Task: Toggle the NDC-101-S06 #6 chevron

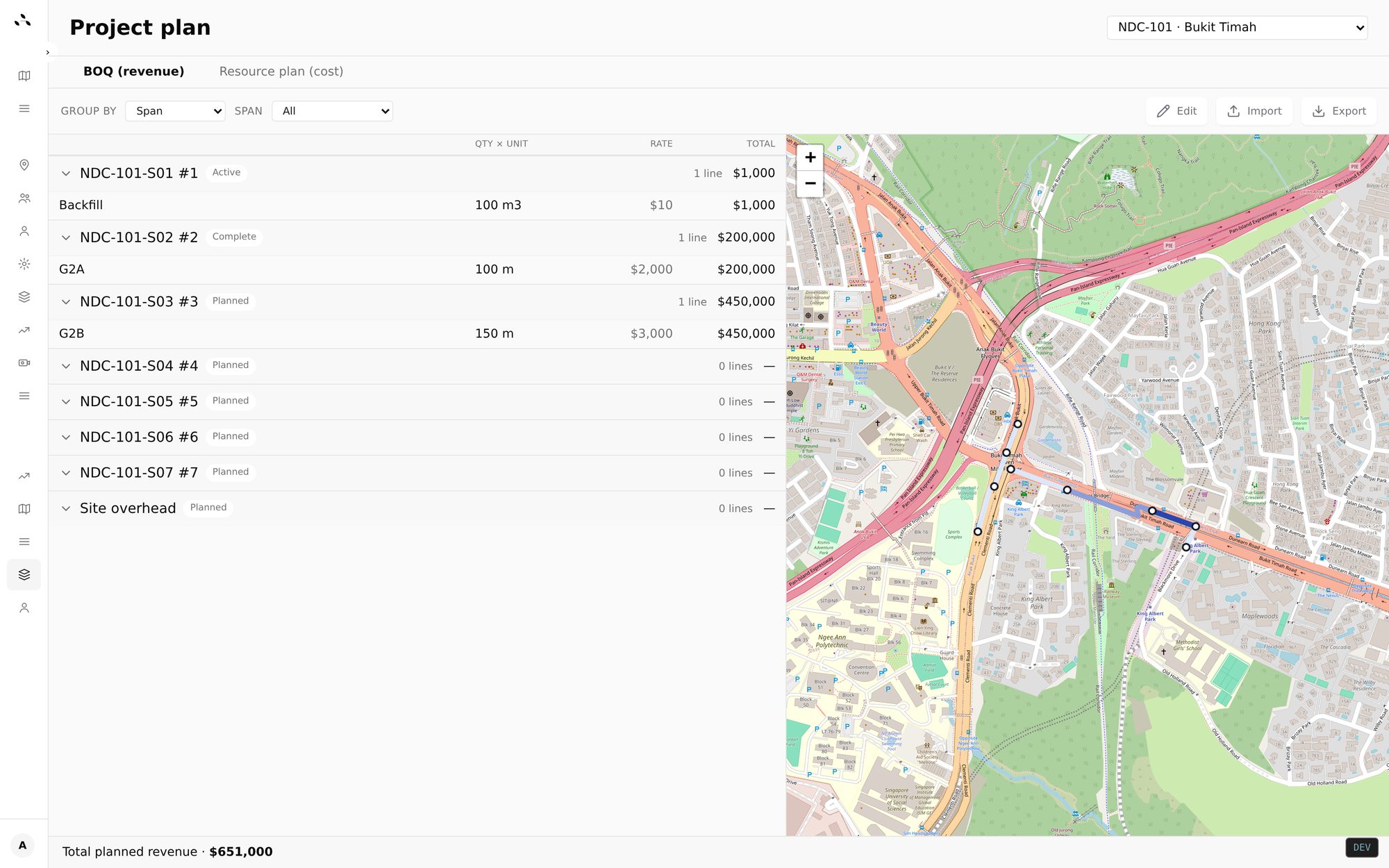Action: (x=66, y=437)
